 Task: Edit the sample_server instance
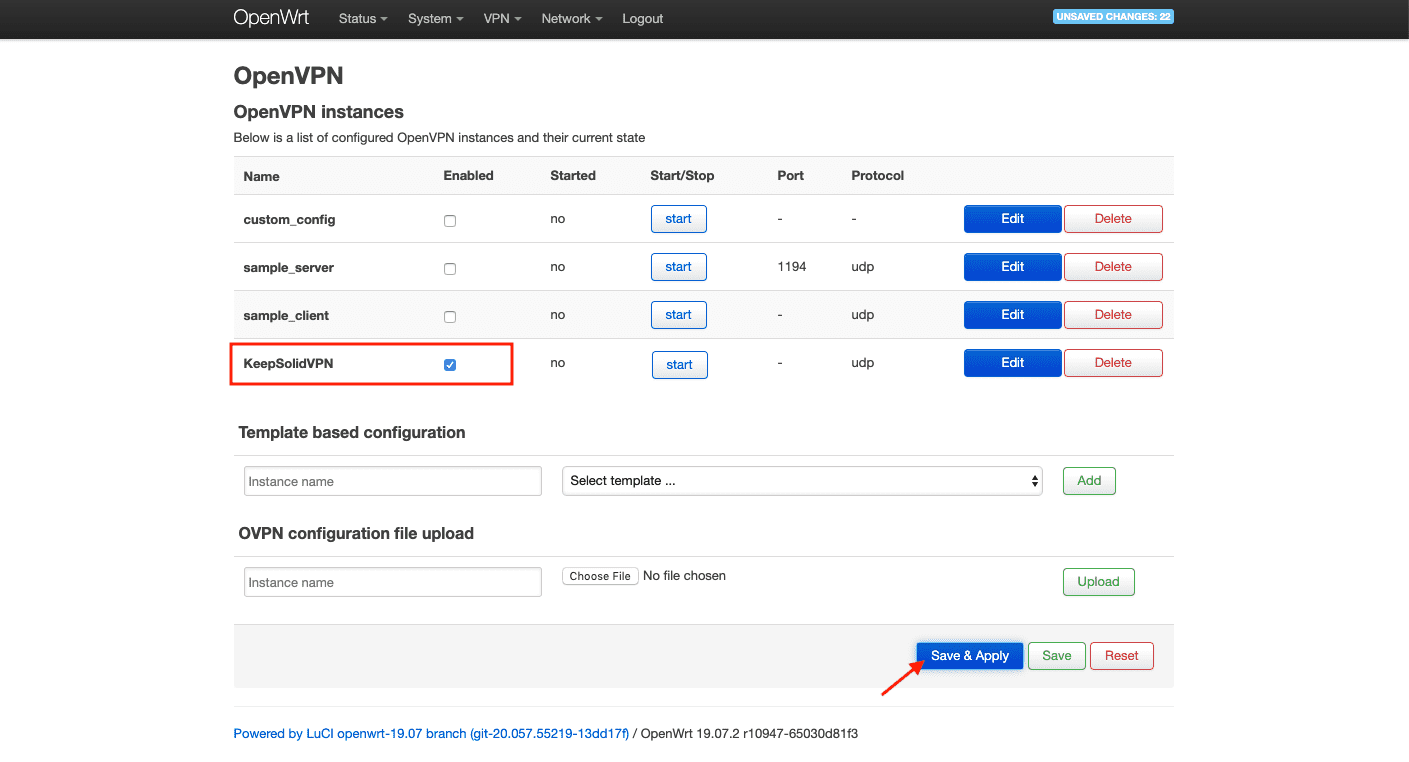1012,267
